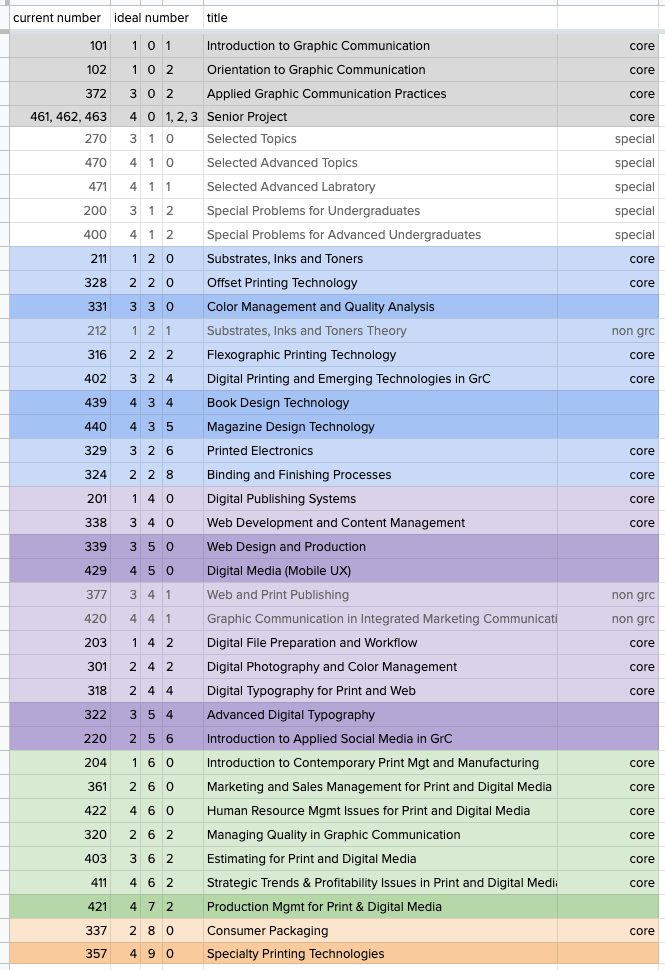Select 'Special Problems for Undergraduates' cell

[380, 211]
